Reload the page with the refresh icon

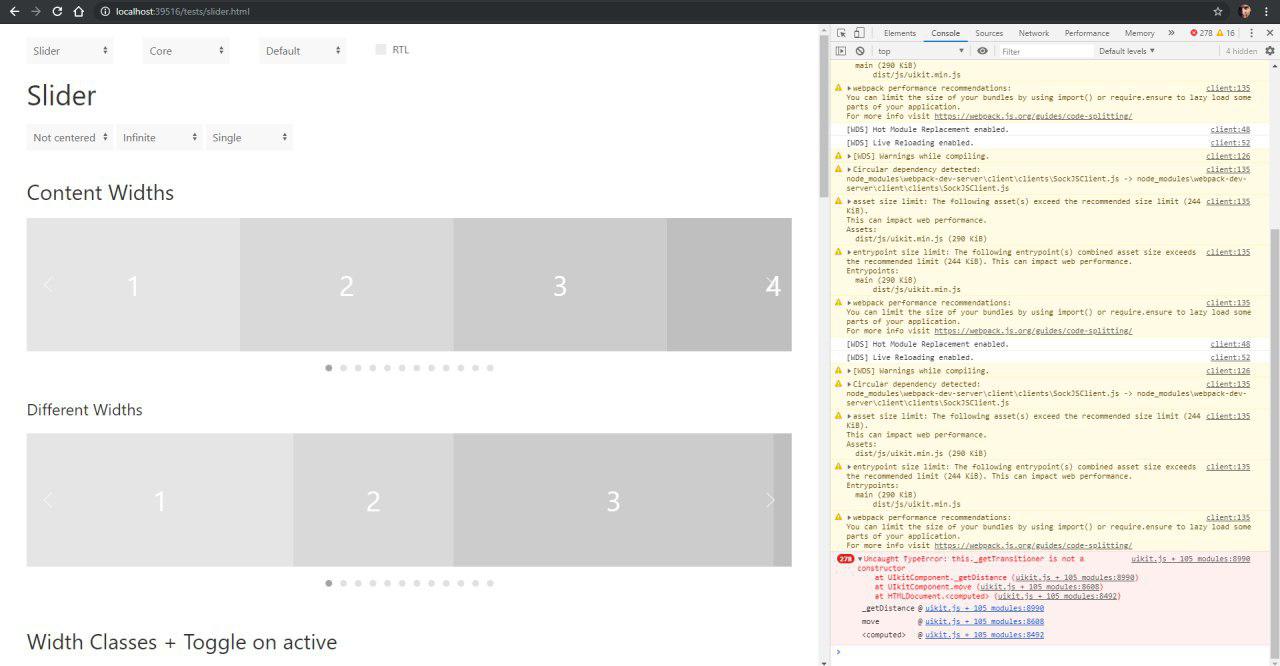pos(58,12)
